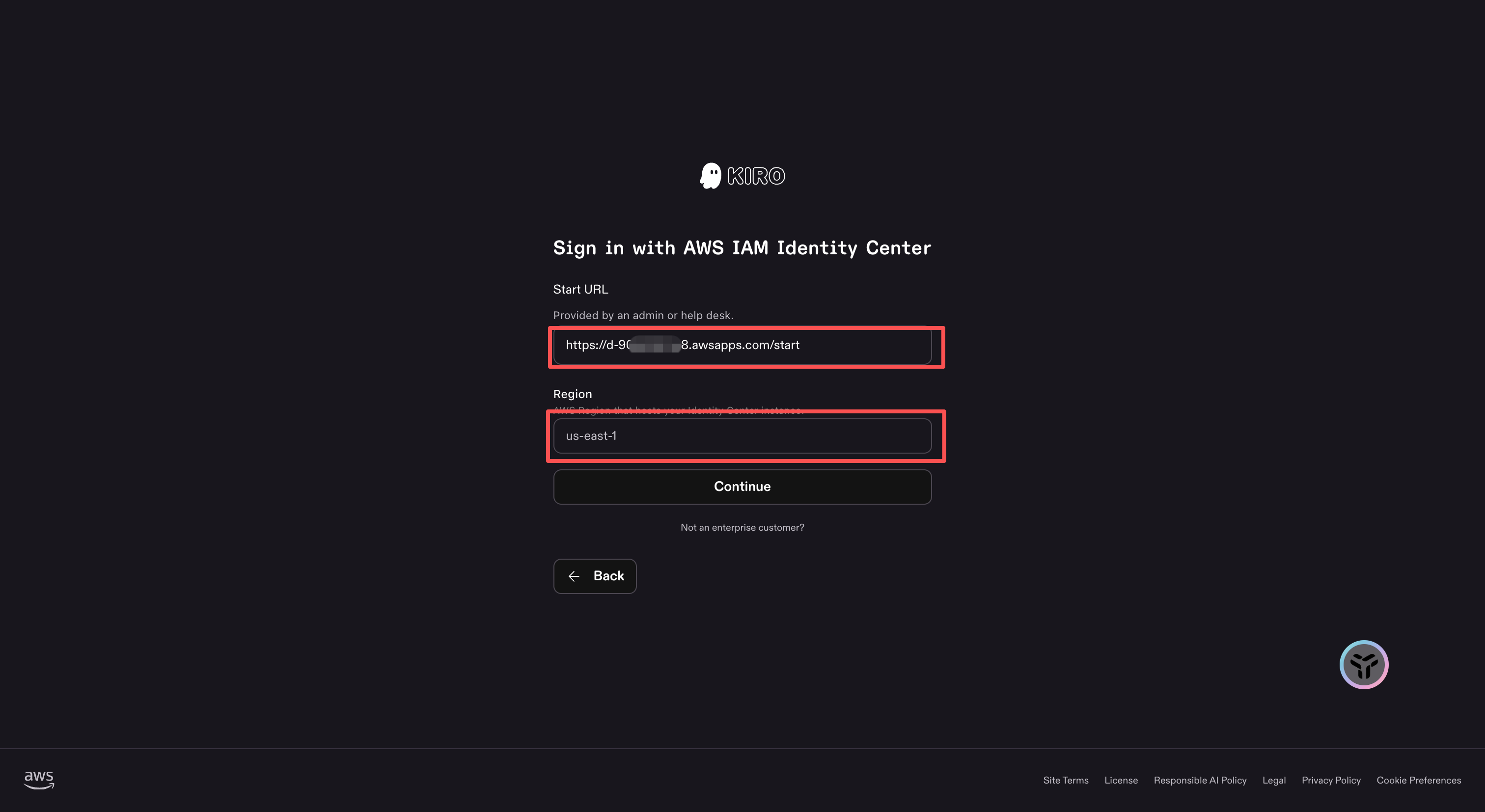
Task: Open the floating round assistant icon
Action: 1363,664
